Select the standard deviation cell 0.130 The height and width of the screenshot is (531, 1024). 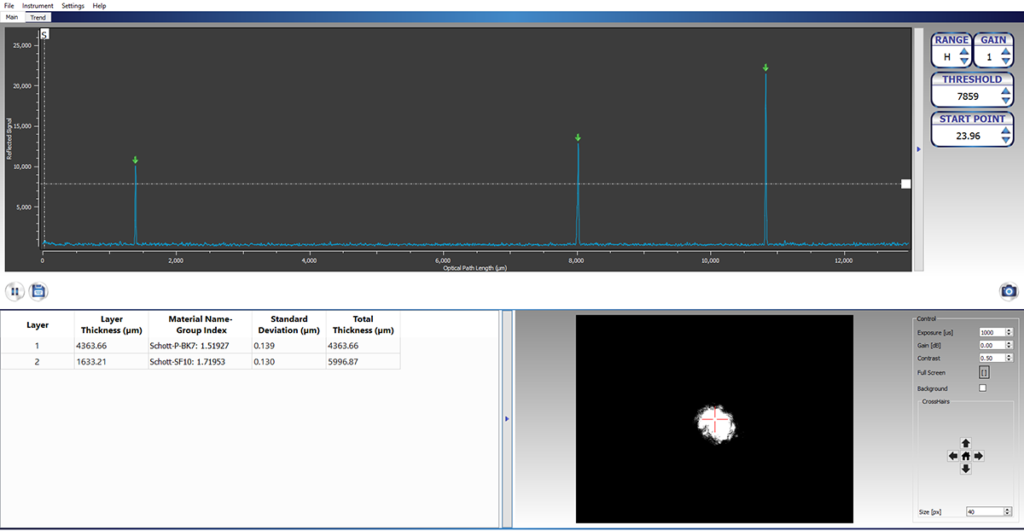[289, 361]
